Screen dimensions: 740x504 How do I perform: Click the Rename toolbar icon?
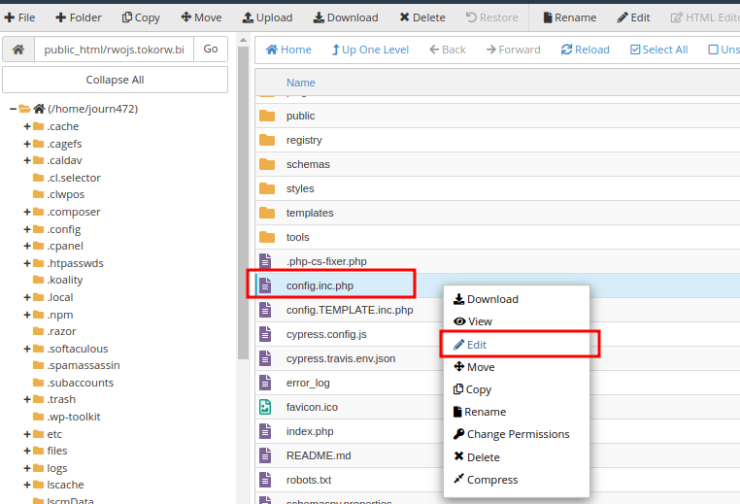547,17
